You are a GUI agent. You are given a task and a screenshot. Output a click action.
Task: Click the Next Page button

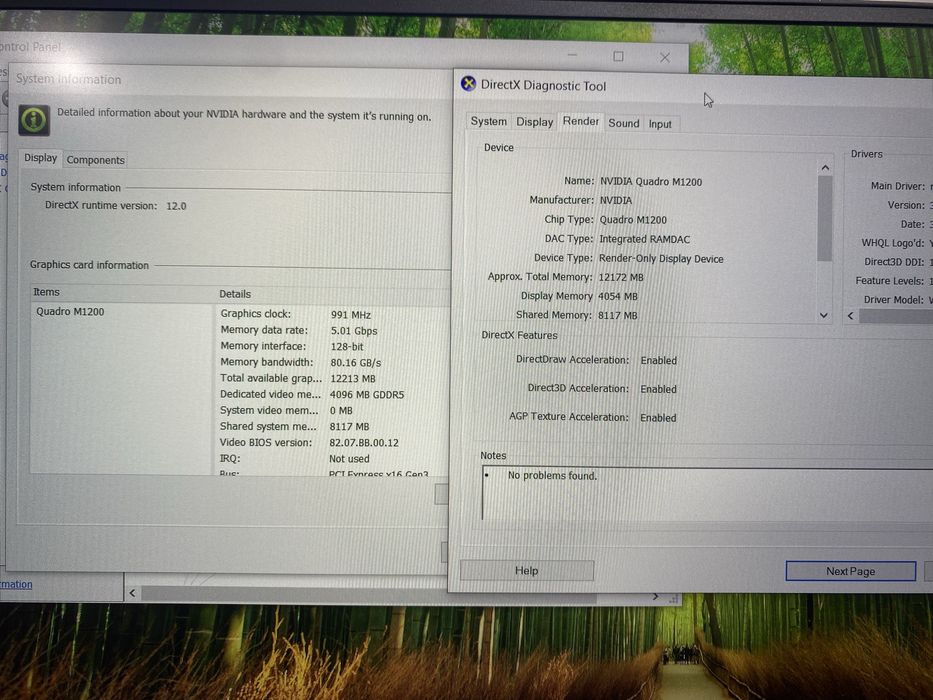pyautogui.click(x=850, y=571)
